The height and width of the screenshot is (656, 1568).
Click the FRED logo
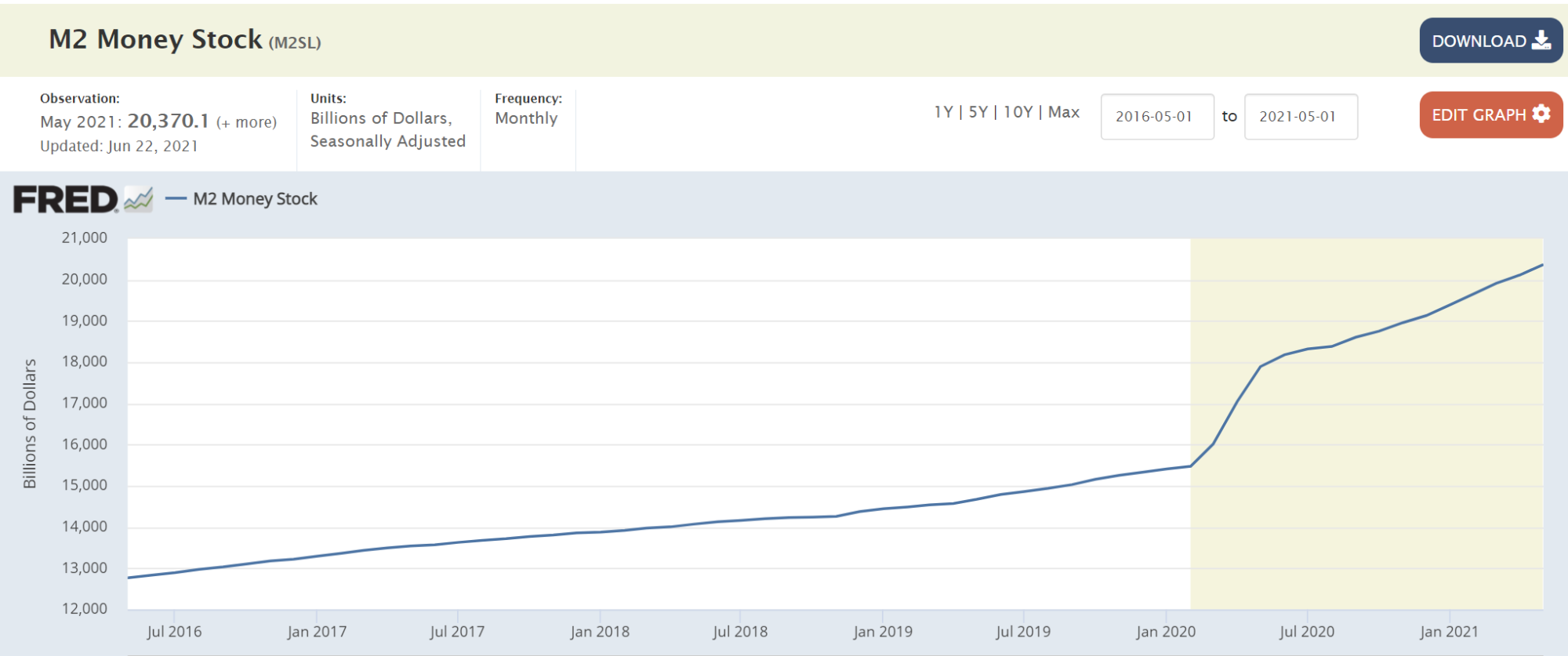66,200
